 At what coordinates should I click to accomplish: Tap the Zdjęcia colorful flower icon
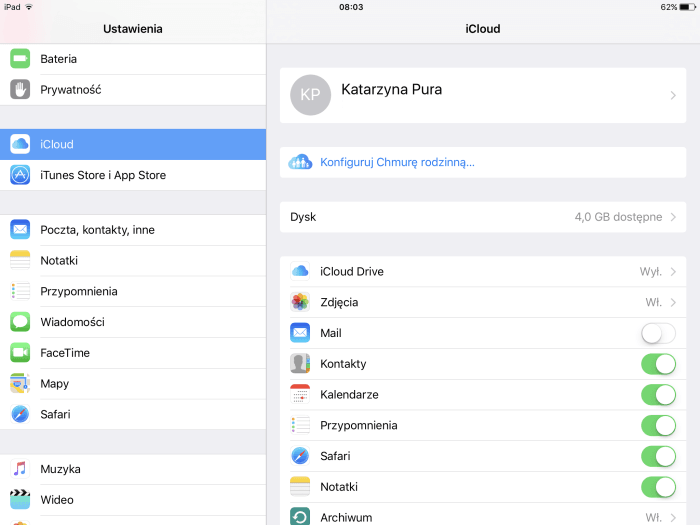point(300,302)
